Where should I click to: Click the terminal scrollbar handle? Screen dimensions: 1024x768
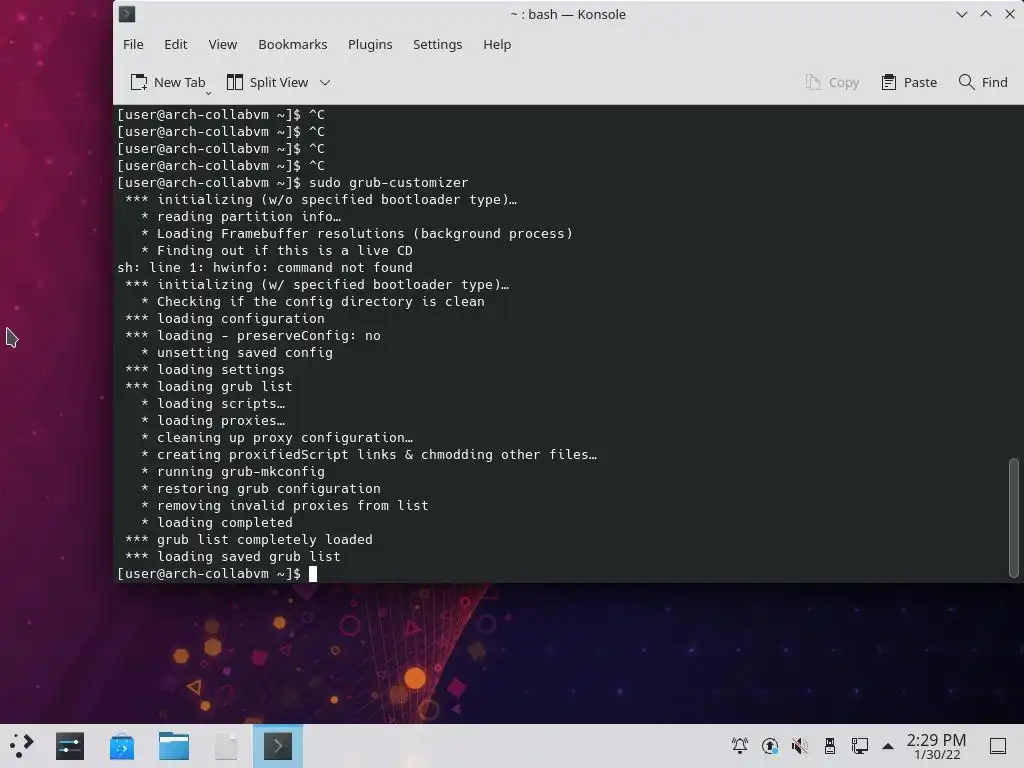pyautogui.click(x=1014, y=517)
